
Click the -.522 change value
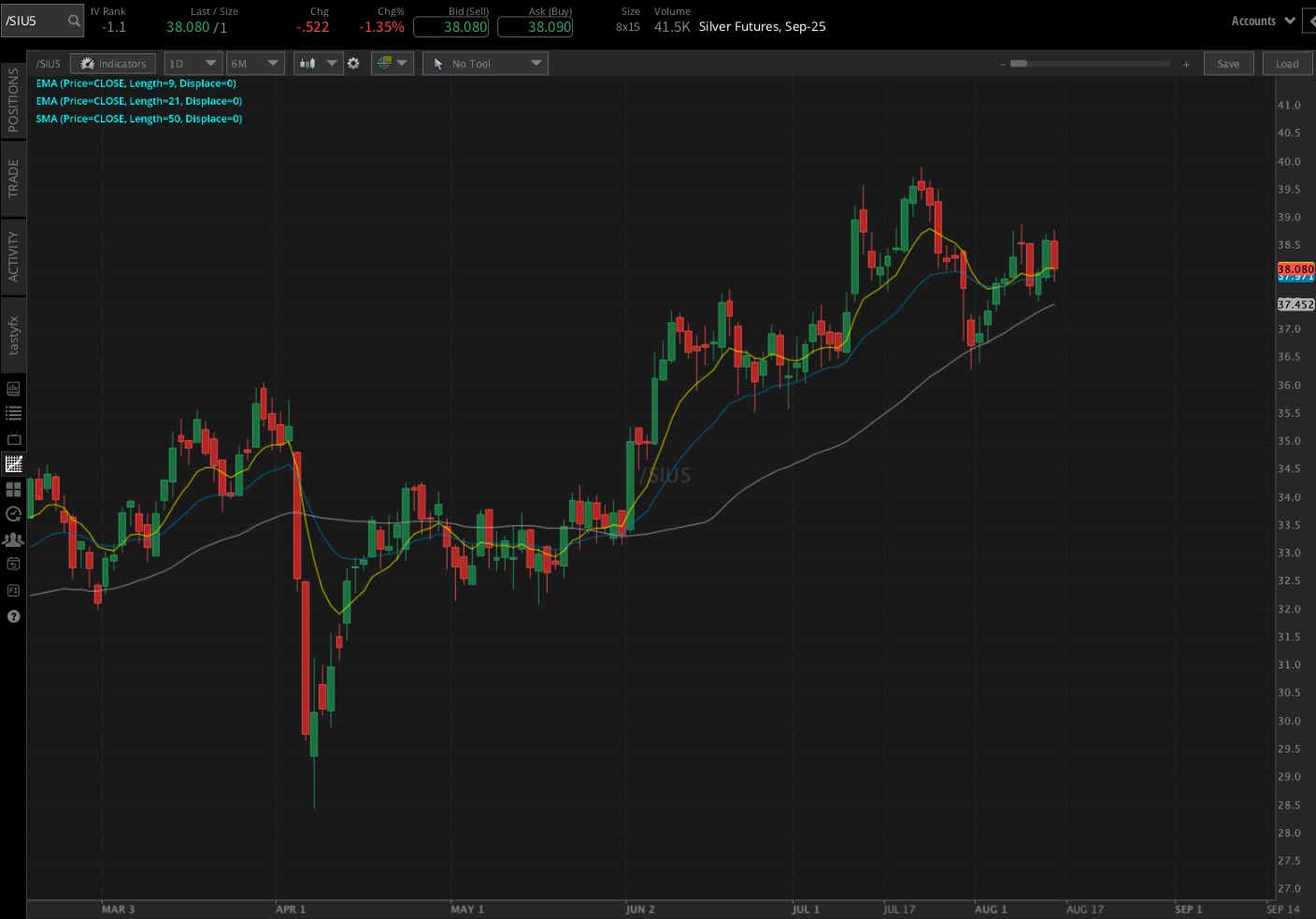[x=312, y=27]
